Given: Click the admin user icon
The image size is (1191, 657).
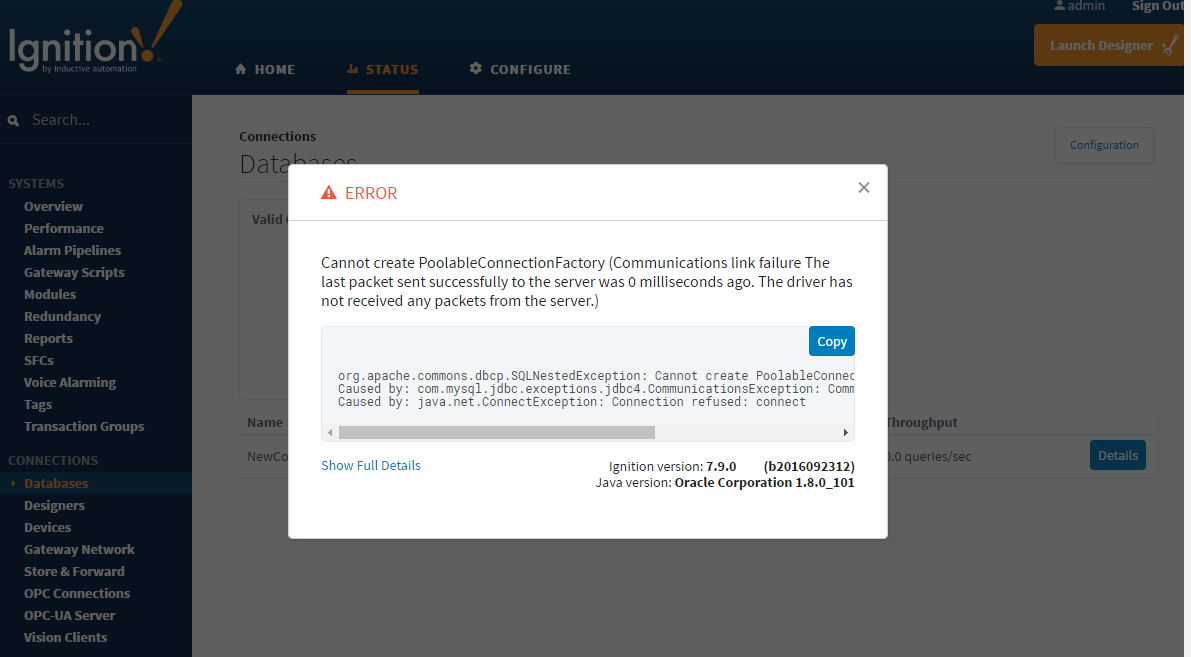Looking at the screenshot, I should pyautogui.click(x=1059, y=6).
